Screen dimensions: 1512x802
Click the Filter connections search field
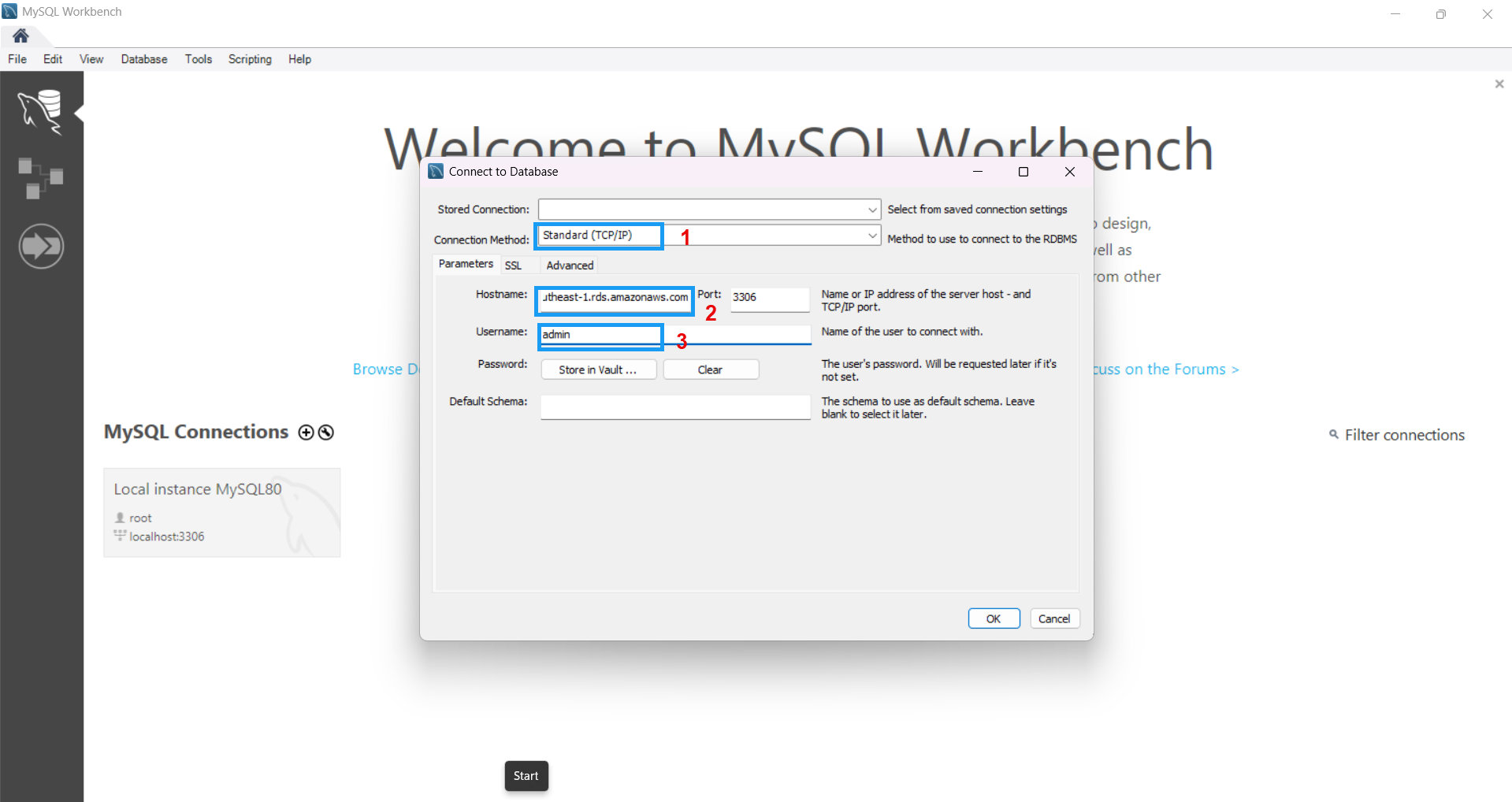(x=1404, y=435)
